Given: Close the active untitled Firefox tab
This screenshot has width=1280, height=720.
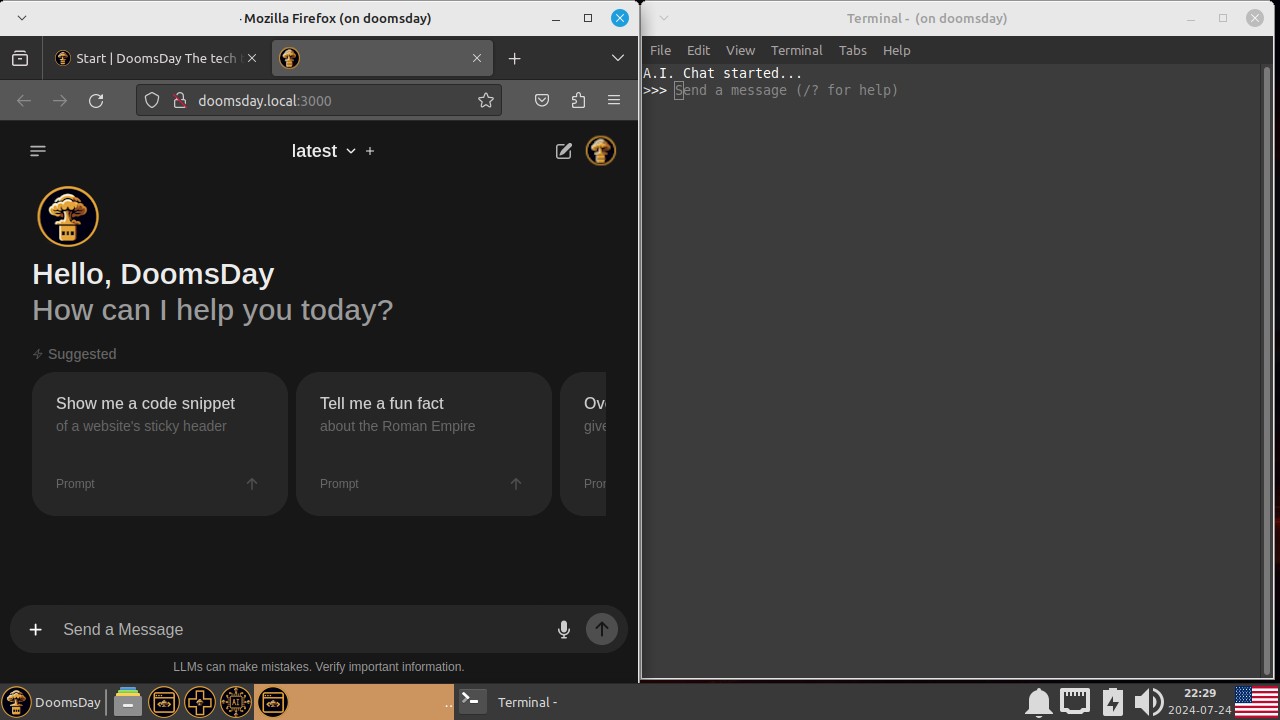Looking at the screenshot, I should point(477,58).
